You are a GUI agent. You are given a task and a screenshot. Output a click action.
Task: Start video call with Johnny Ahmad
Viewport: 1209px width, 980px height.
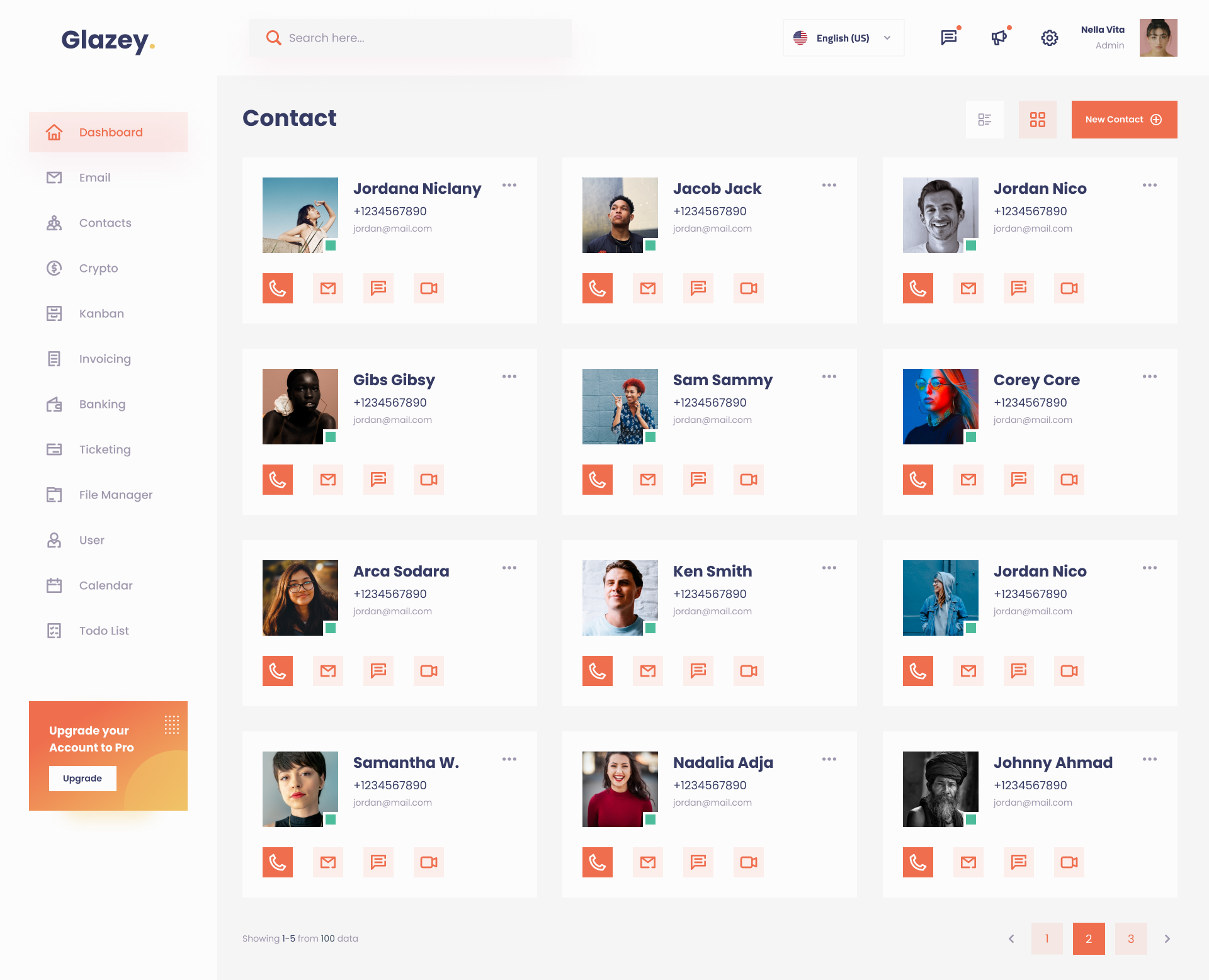(1069, 862)
